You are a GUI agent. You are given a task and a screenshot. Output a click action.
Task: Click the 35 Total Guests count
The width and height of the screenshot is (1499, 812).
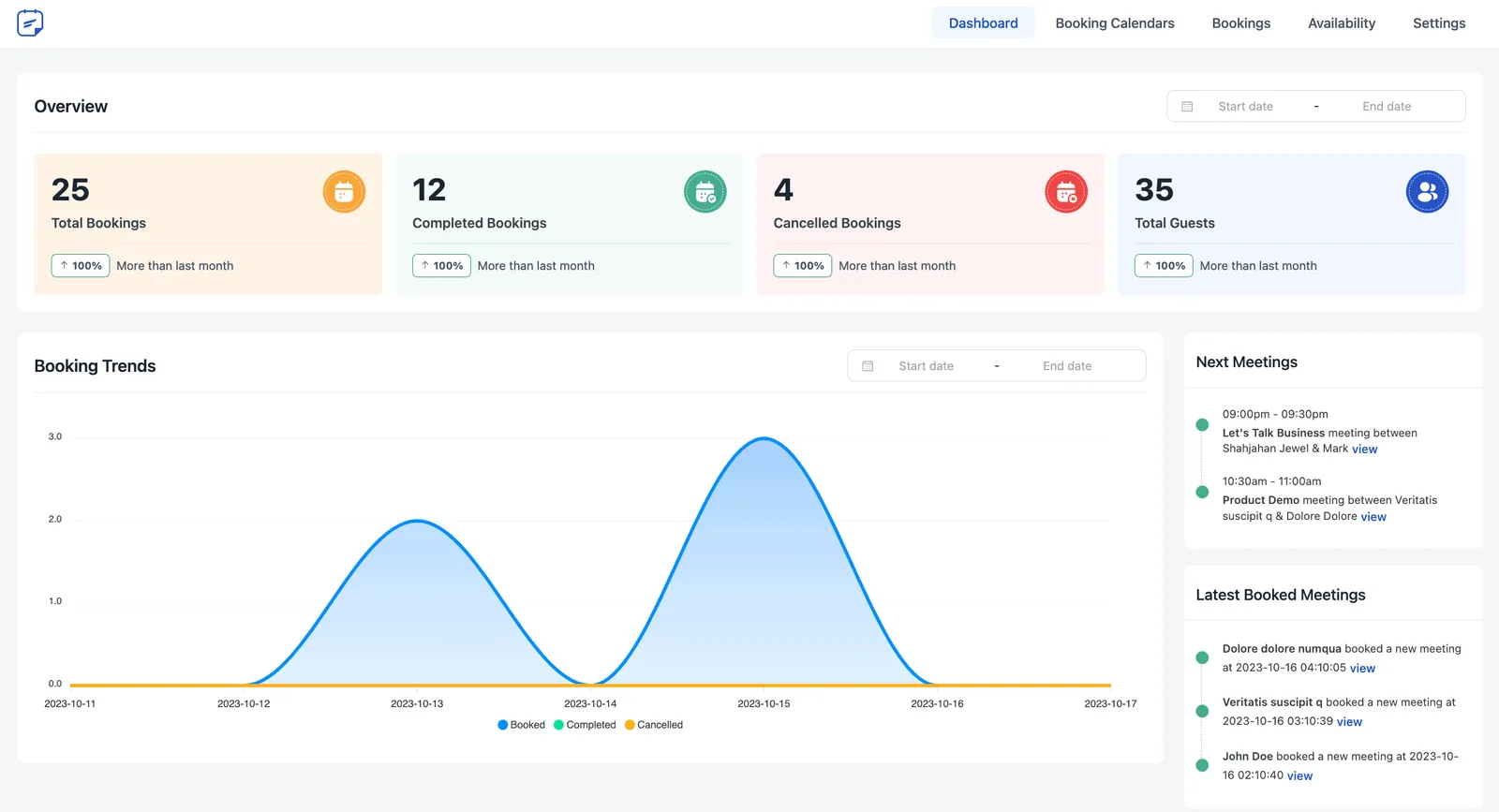click(1154, 190)
